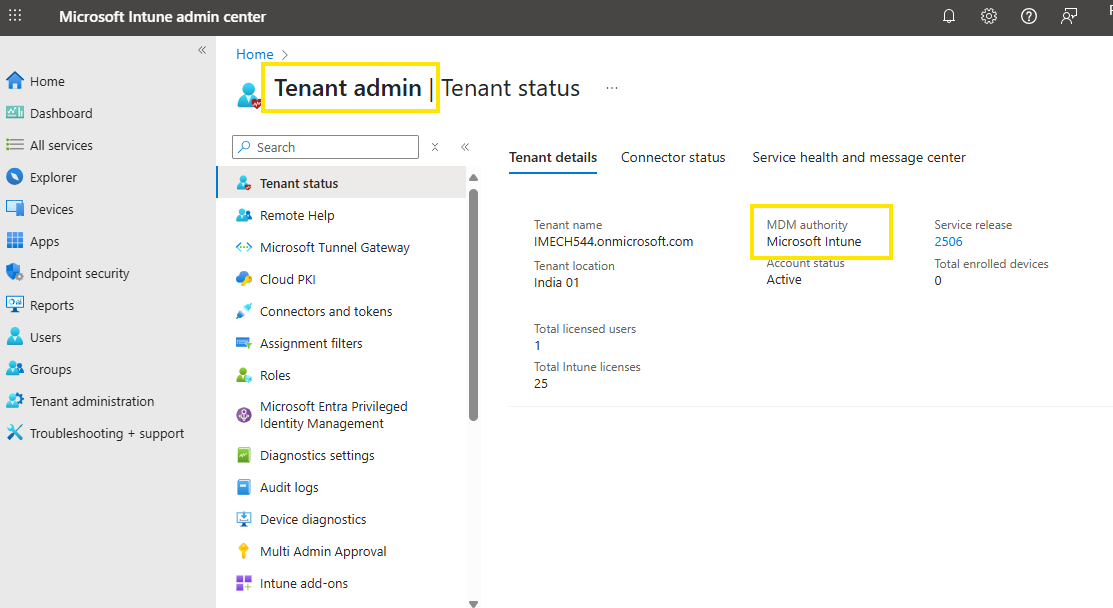Click the breadcrumb chevron after Home
Screen dimensions: 1113x608
(285, 55)
